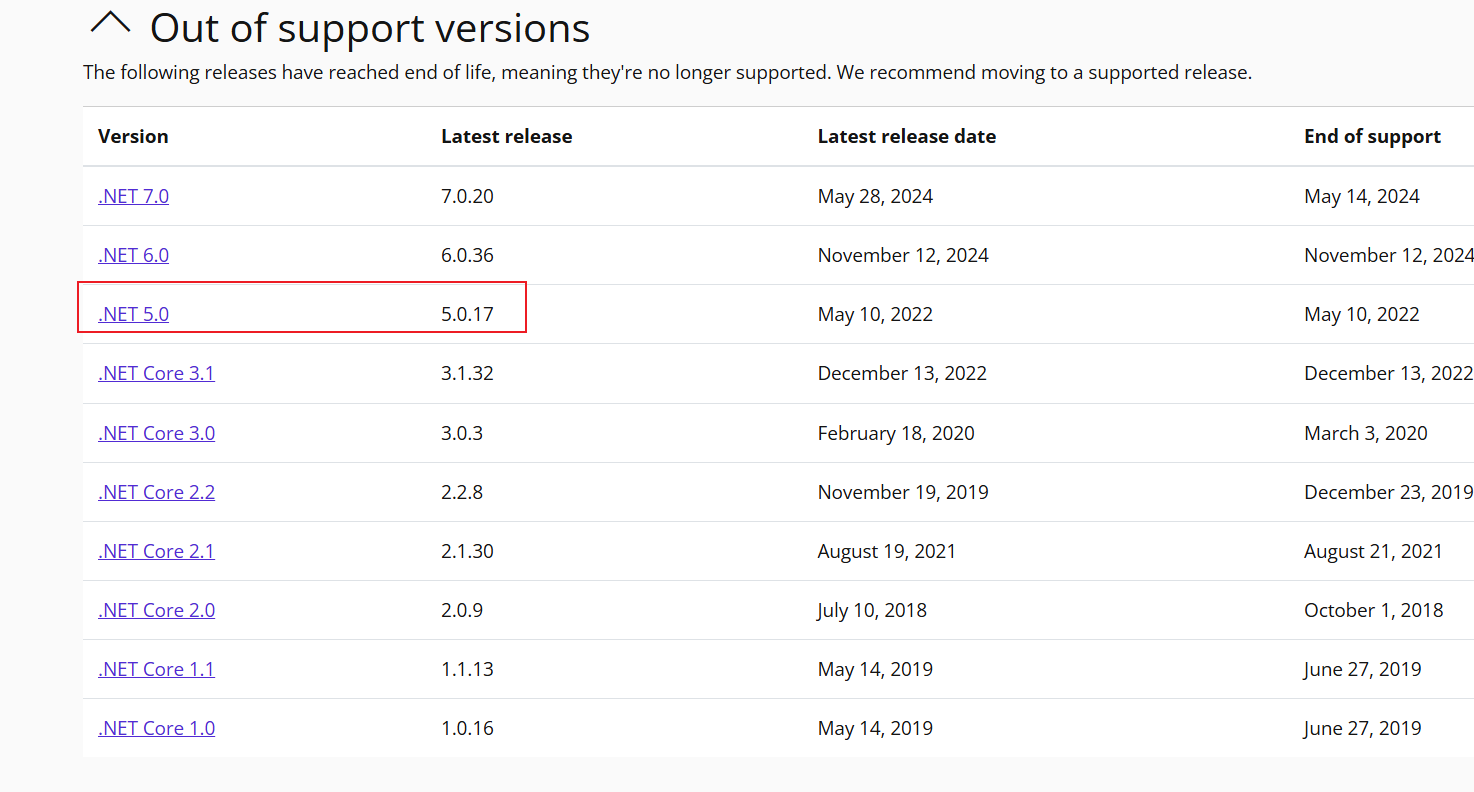The image size is (1474, 792).
Task: Click the Latest release date column header
Action: [906, 136]
